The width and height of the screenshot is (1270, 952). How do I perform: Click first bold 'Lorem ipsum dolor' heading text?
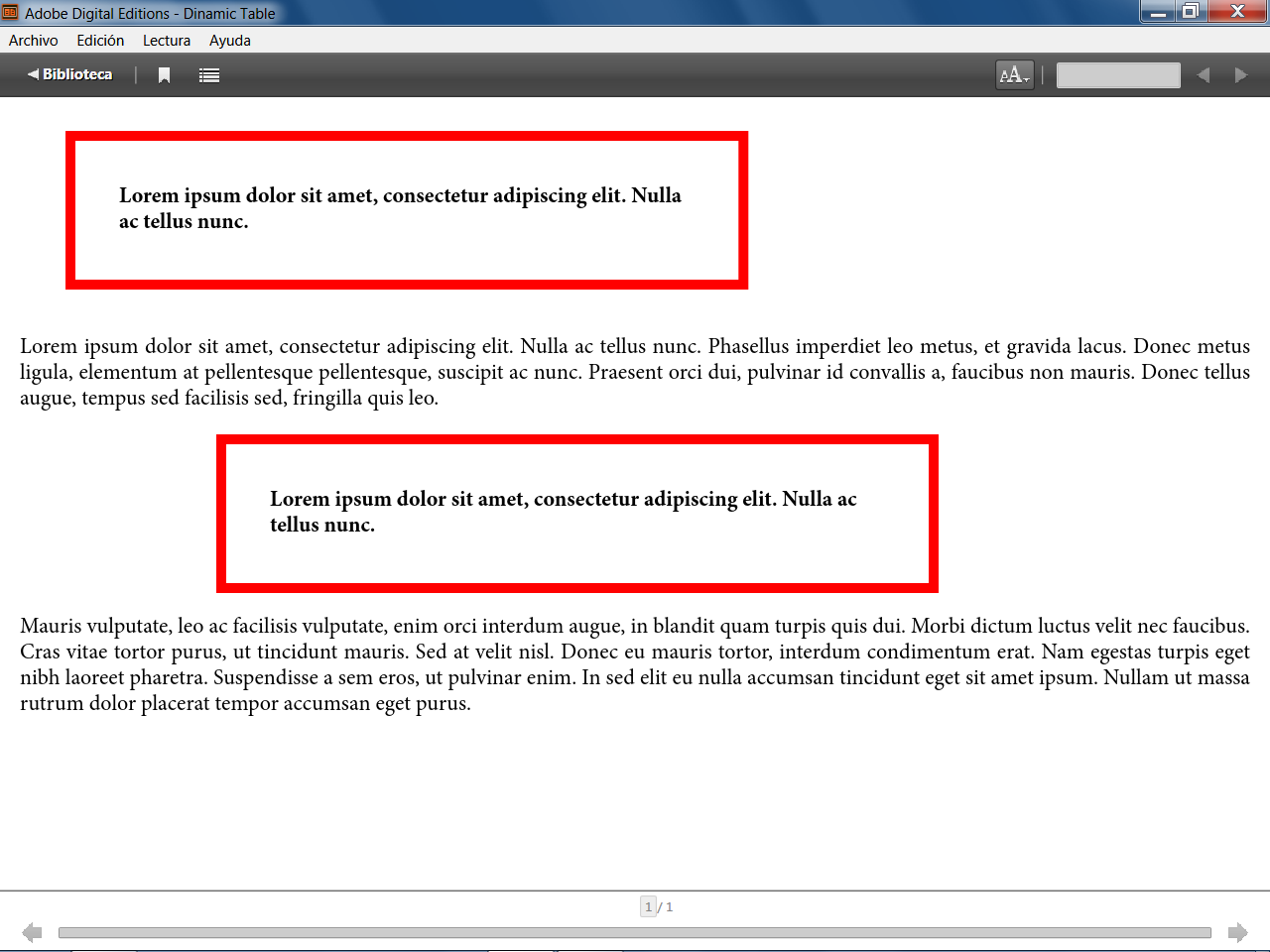pyautogui.click(x=400, y=208)
